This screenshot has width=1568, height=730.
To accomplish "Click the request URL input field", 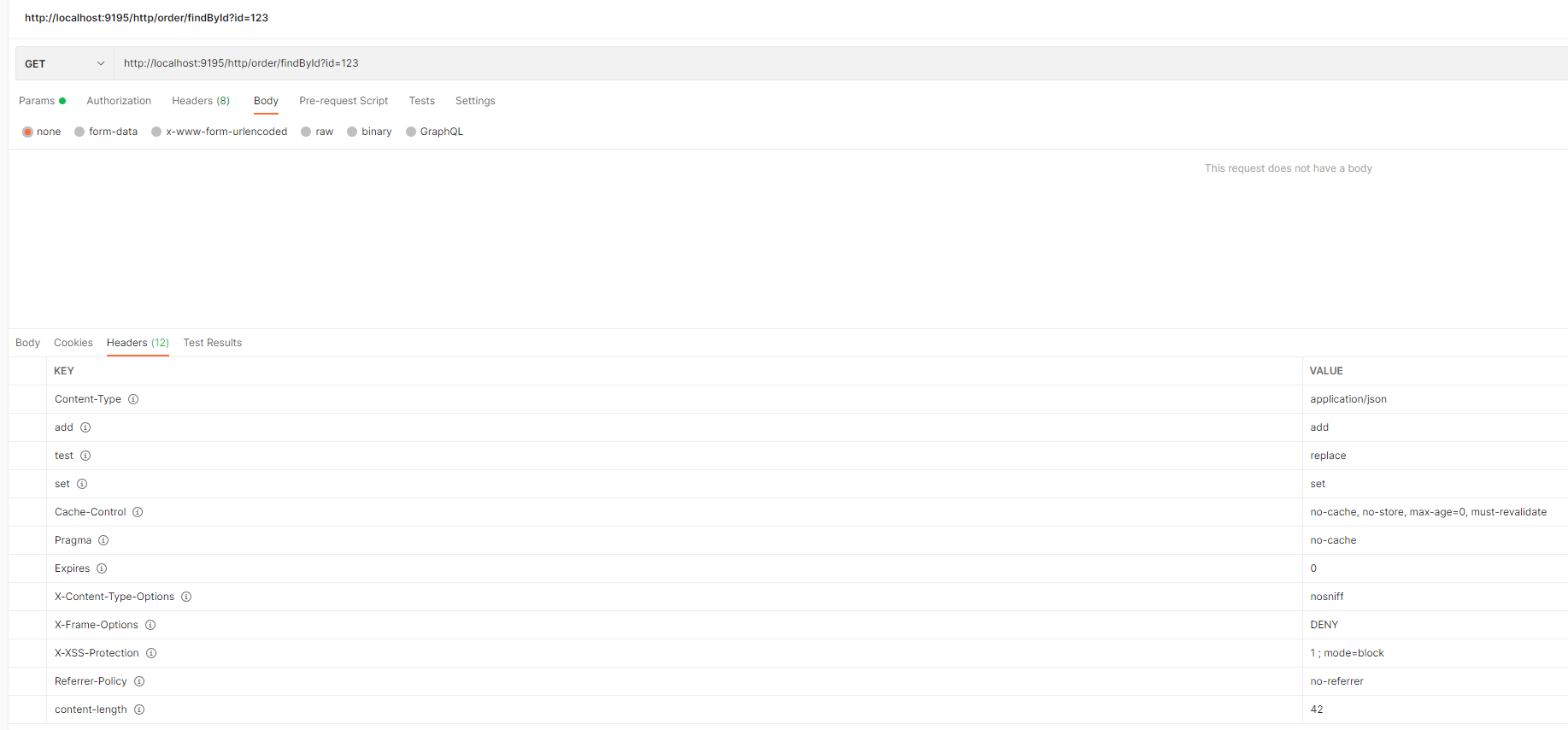I will coord(769,63).
